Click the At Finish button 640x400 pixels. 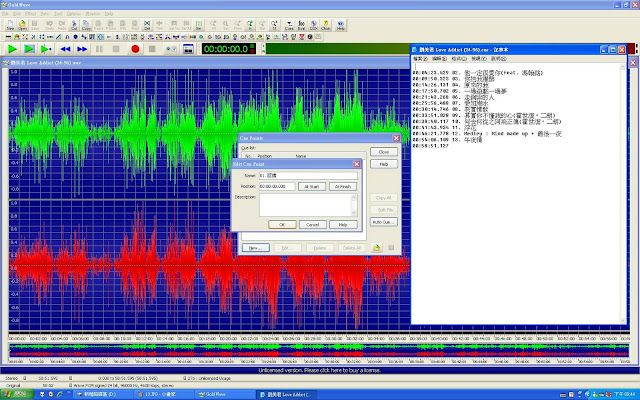342,186
